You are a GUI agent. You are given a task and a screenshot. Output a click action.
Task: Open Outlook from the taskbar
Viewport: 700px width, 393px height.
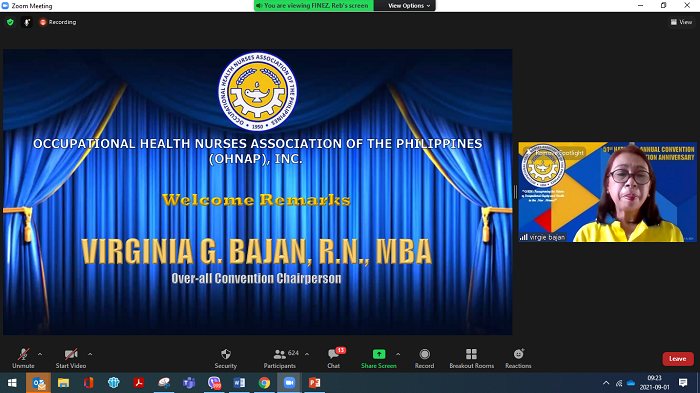(x=39, y=383)
